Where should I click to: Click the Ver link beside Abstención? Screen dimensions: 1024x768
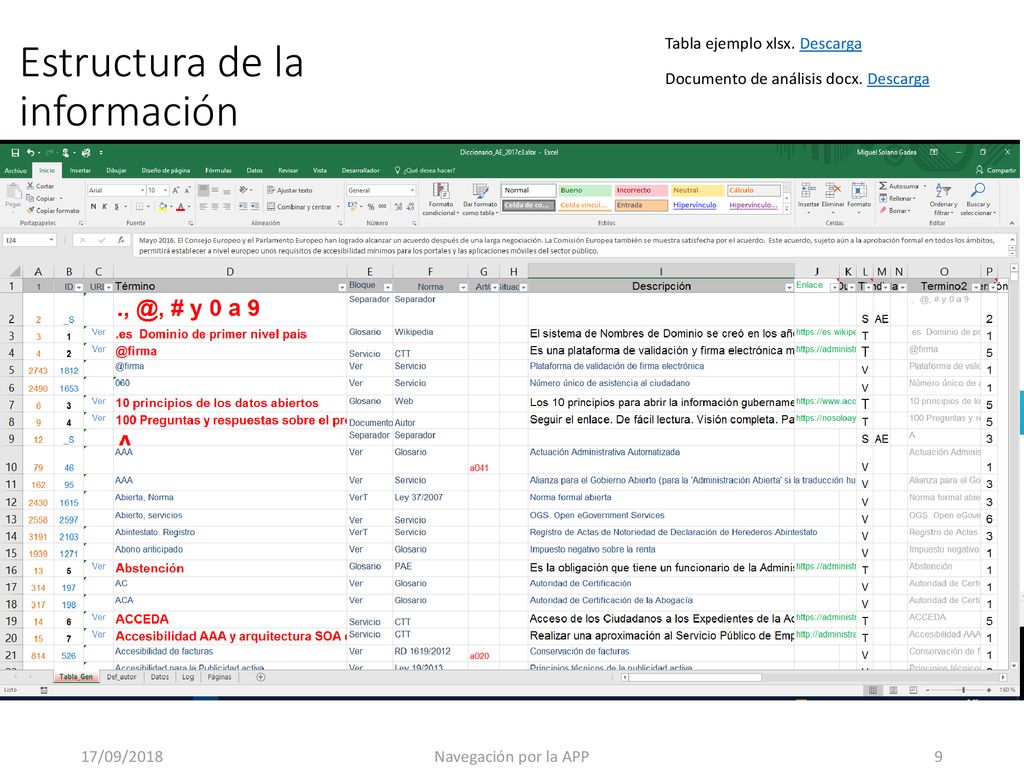(99, 566)
